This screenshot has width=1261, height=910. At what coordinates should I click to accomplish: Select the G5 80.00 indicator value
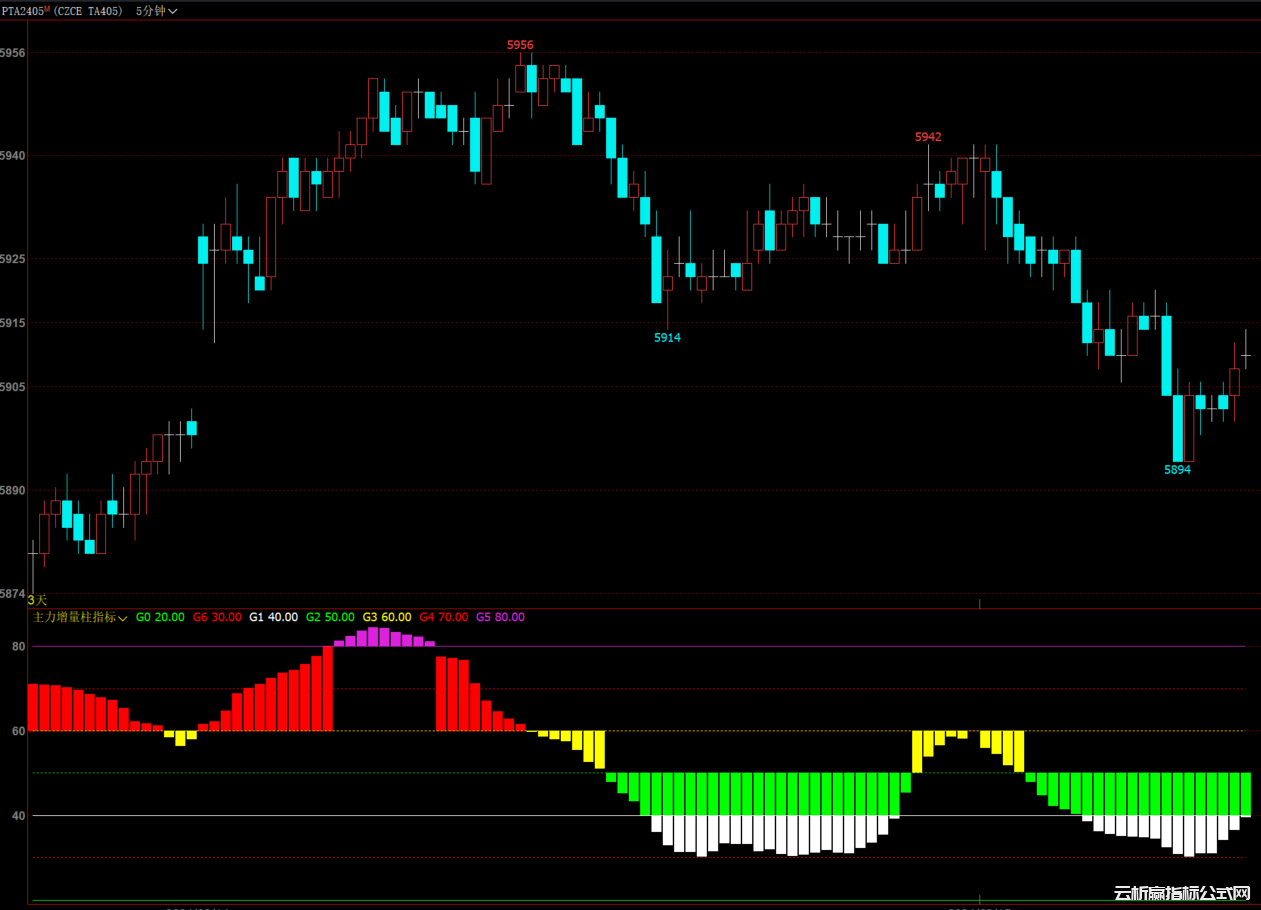[x=500, y=617]
